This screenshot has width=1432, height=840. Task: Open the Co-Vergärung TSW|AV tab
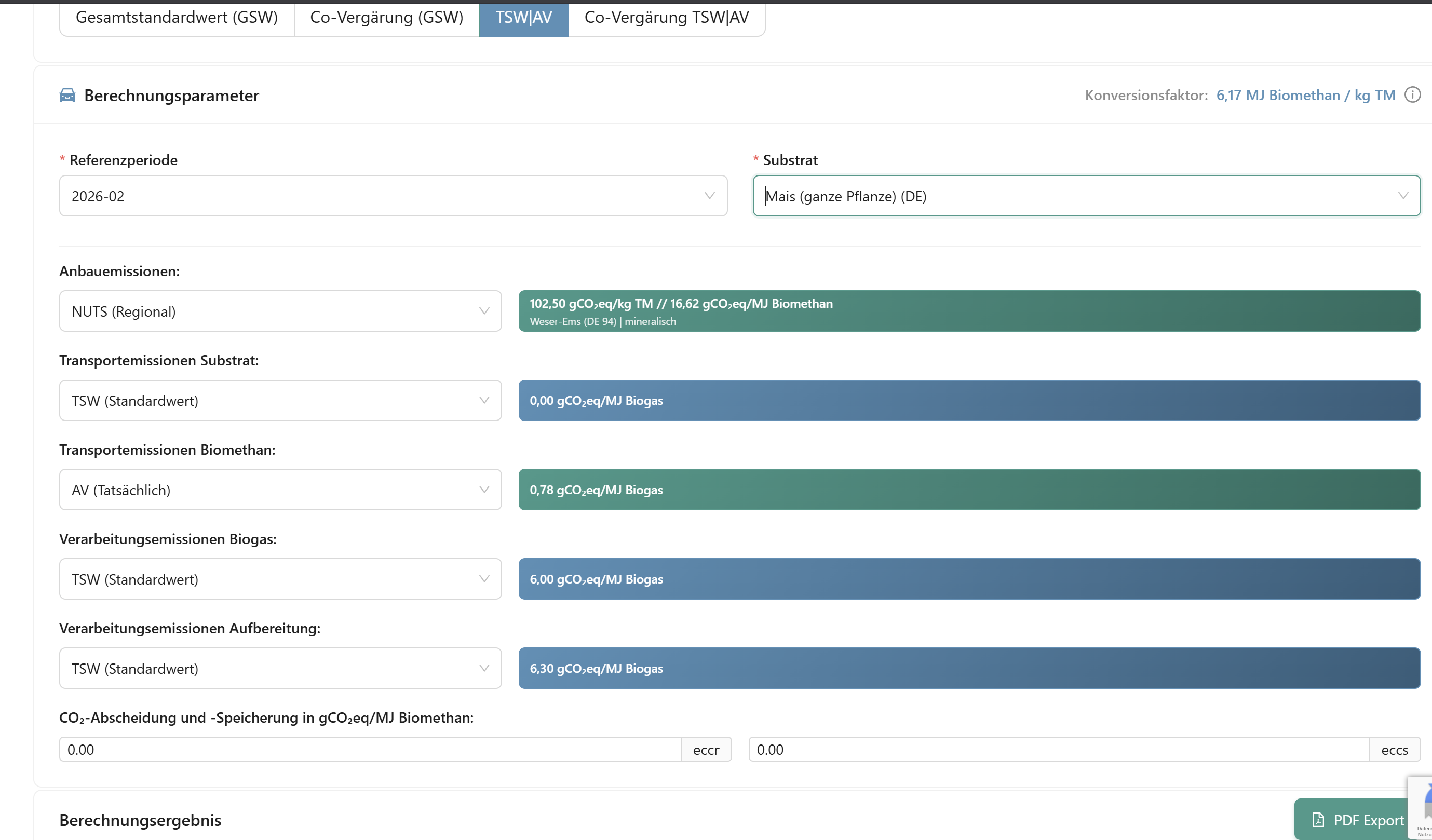pyautogui.click(x=667, y=18)
